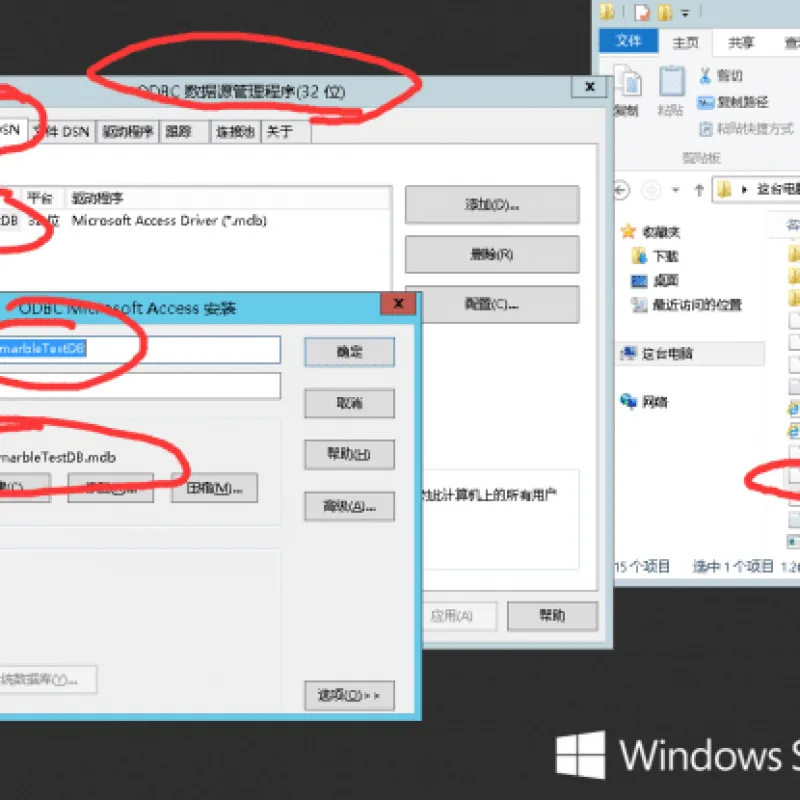Go up one level with up arrow
800x800 pixels.
699,191
